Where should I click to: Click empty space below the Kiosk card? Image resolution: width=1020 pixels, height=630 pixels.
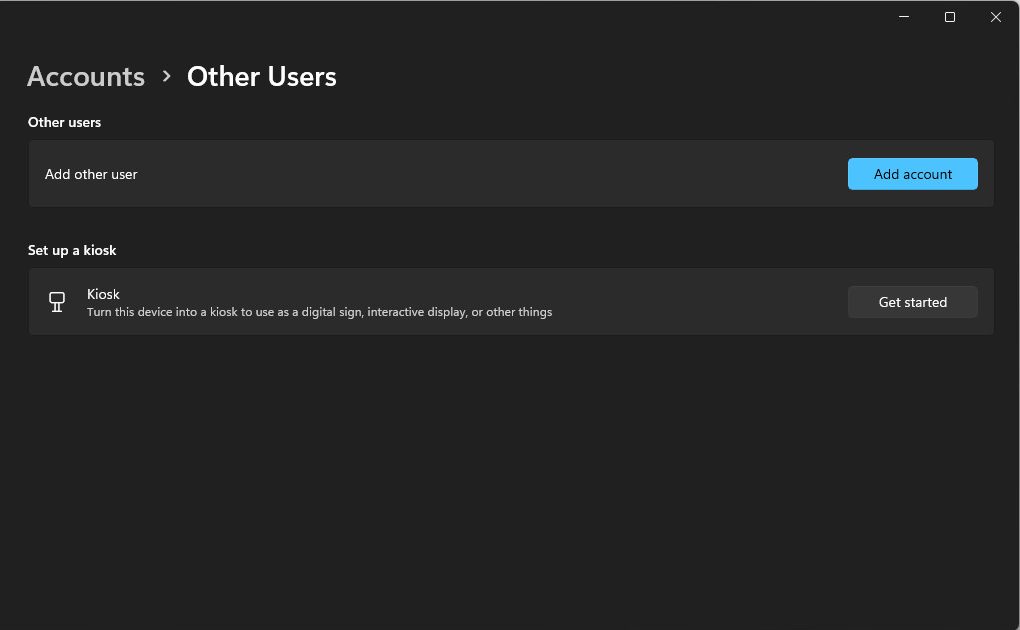point(510,470)
